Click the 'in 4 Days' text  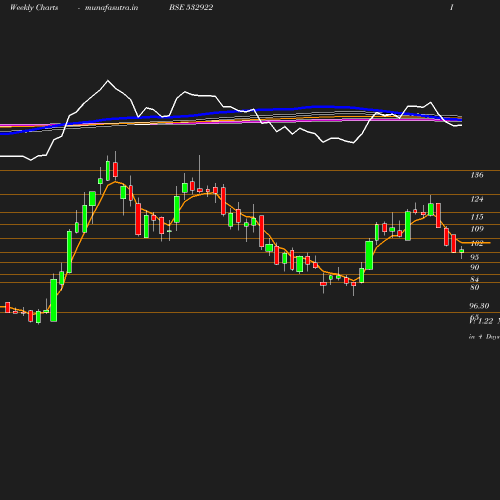(x=484, y=337)
